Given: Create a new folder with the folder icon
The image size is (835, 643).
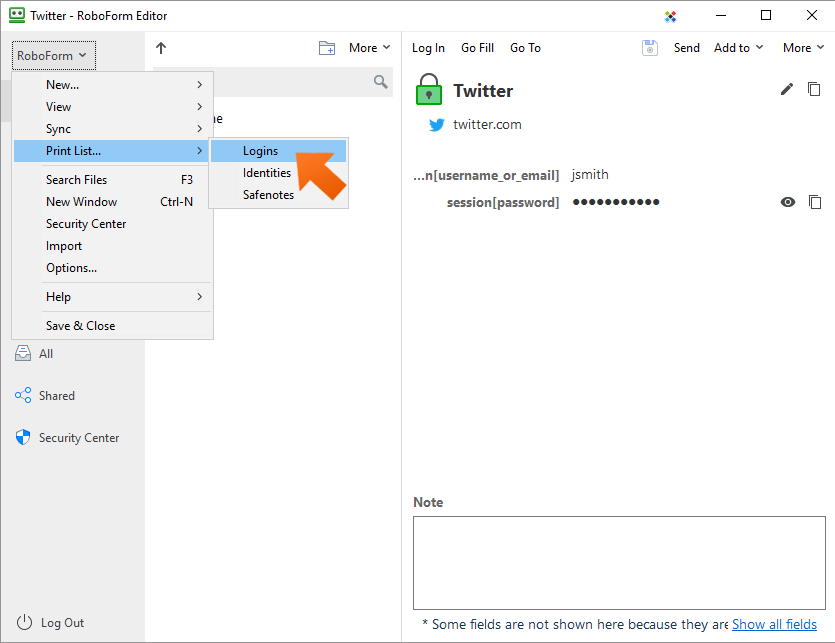Looking at the screenshot, I should pos(326,48).
